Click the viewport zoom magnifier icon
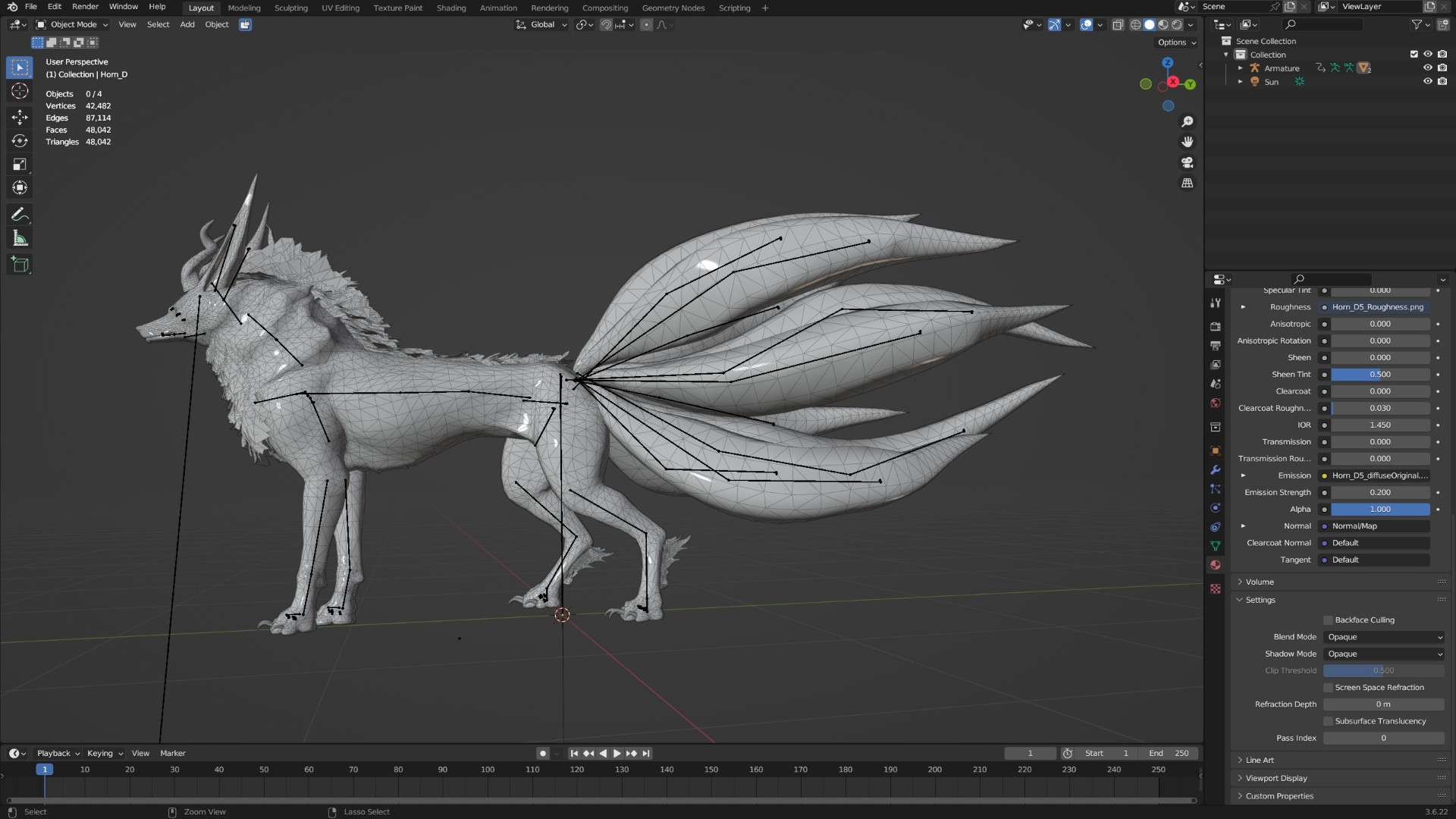Image resolution: width=1456 pixels, height=819 pixels. (x=1188, y=122)
